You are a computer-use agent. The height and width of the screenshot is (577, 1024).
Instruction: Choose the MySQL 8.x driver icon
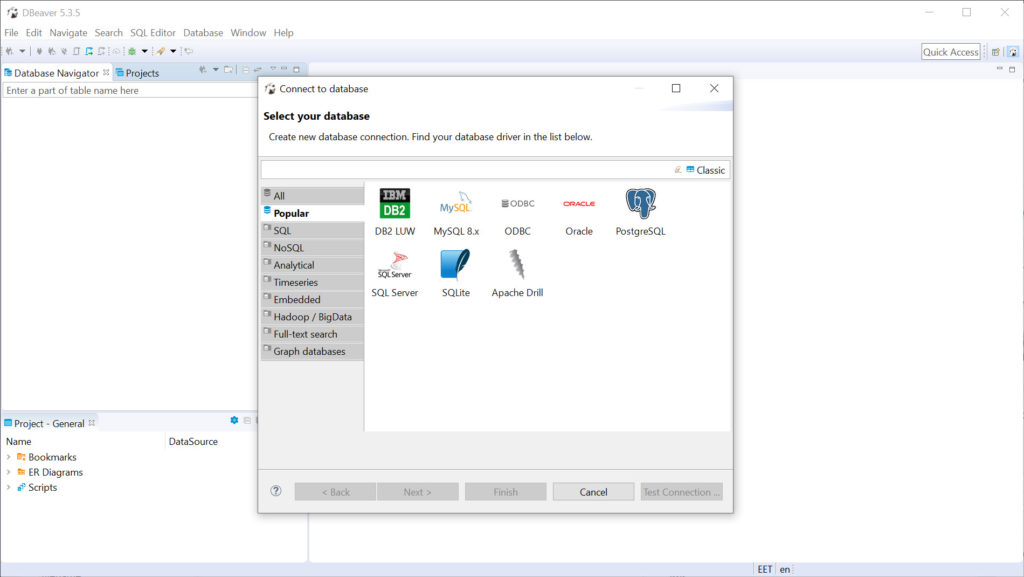tap(456, 204)
